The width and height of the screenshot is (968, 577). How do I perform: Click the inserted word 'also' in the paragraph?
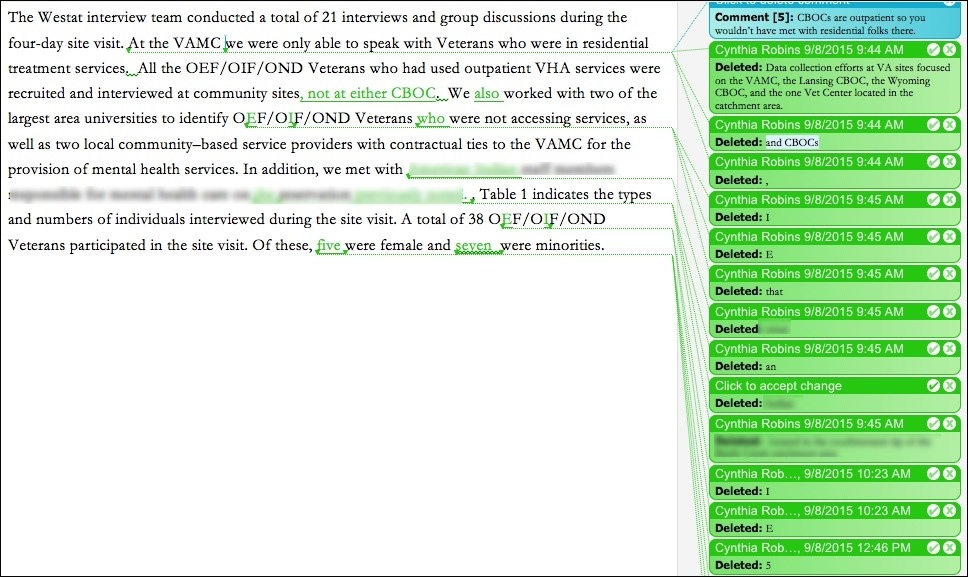[486, 94]
